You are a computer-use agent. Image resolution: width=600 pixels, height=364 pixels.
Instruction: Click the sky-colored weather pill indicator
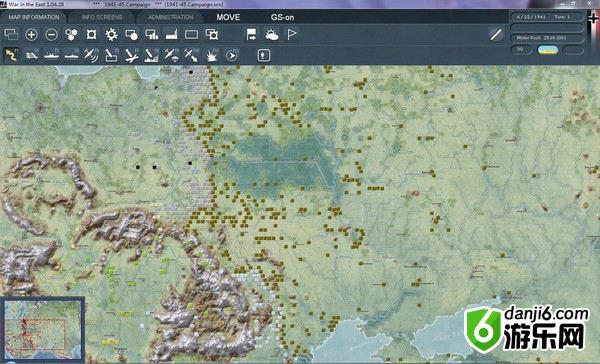click(x=548, y=50)
